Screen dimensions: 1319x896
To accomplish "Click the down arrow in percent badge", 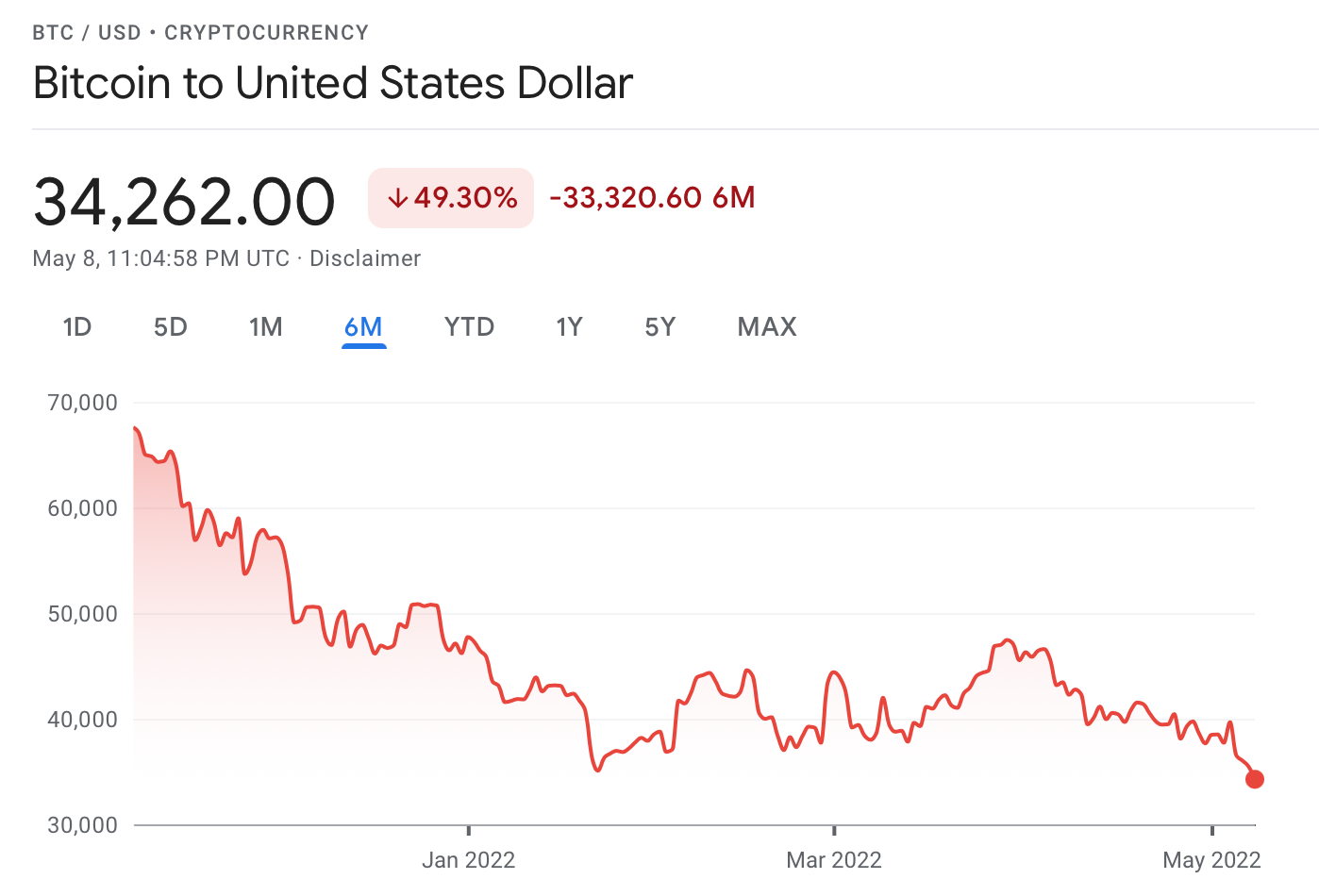I will pyautogui.click(x=398, y=198).
